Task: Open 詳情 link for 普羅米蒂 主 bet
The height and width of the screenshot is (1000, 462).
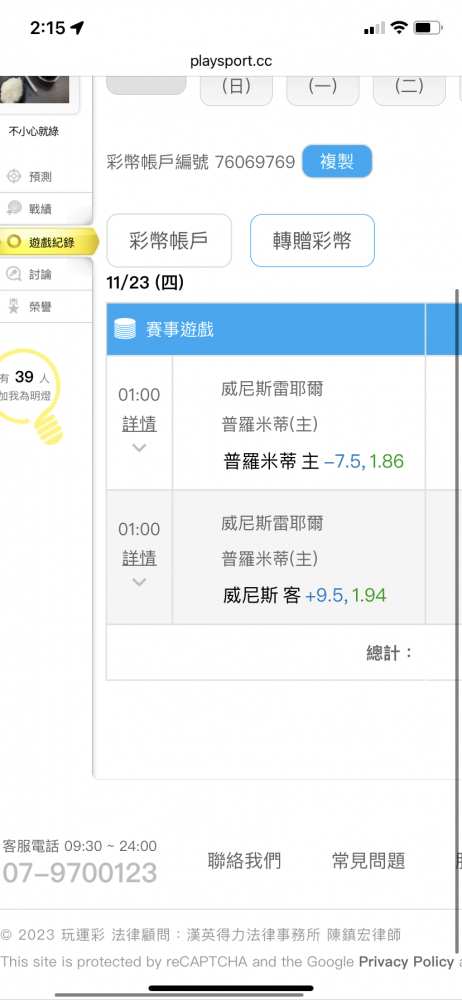Action: [139, 424]
